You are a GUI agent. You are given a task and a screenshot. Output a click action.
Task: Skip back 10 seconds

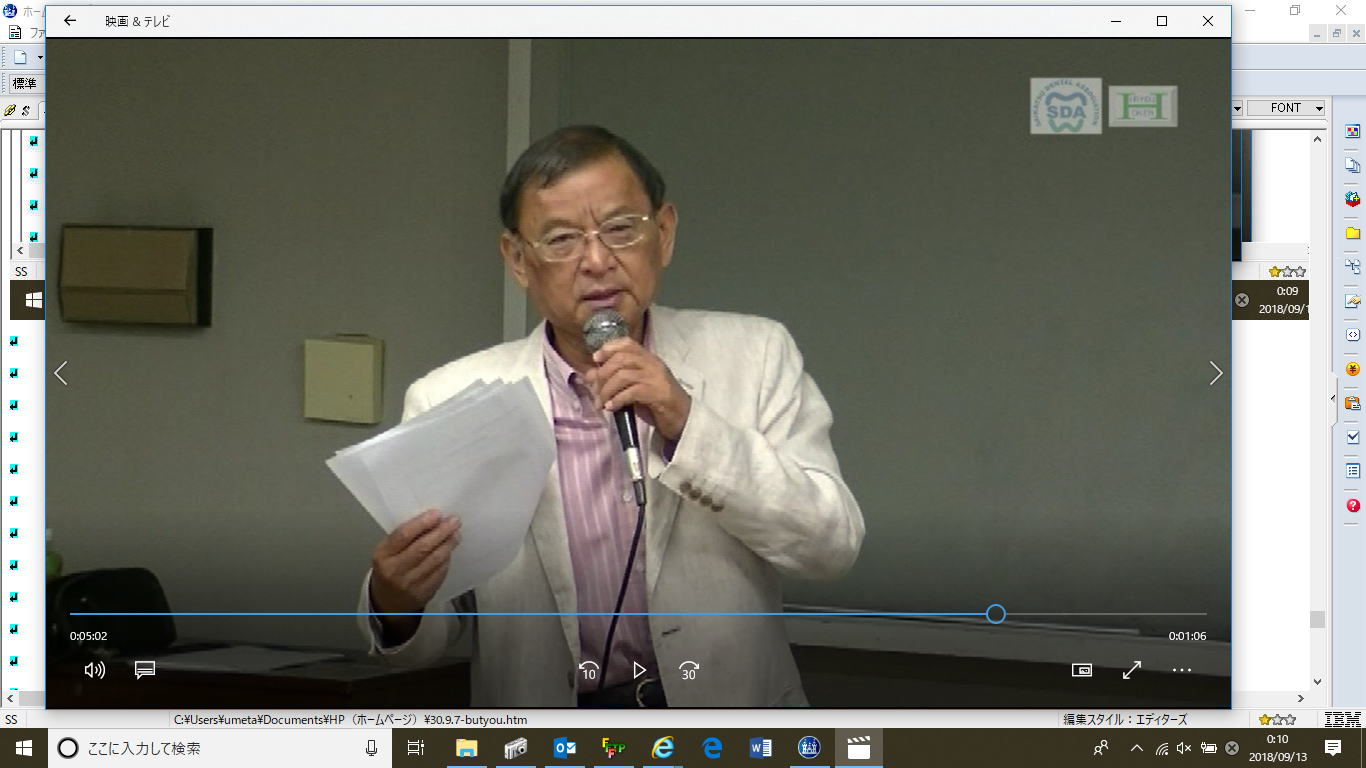[589, 671]
